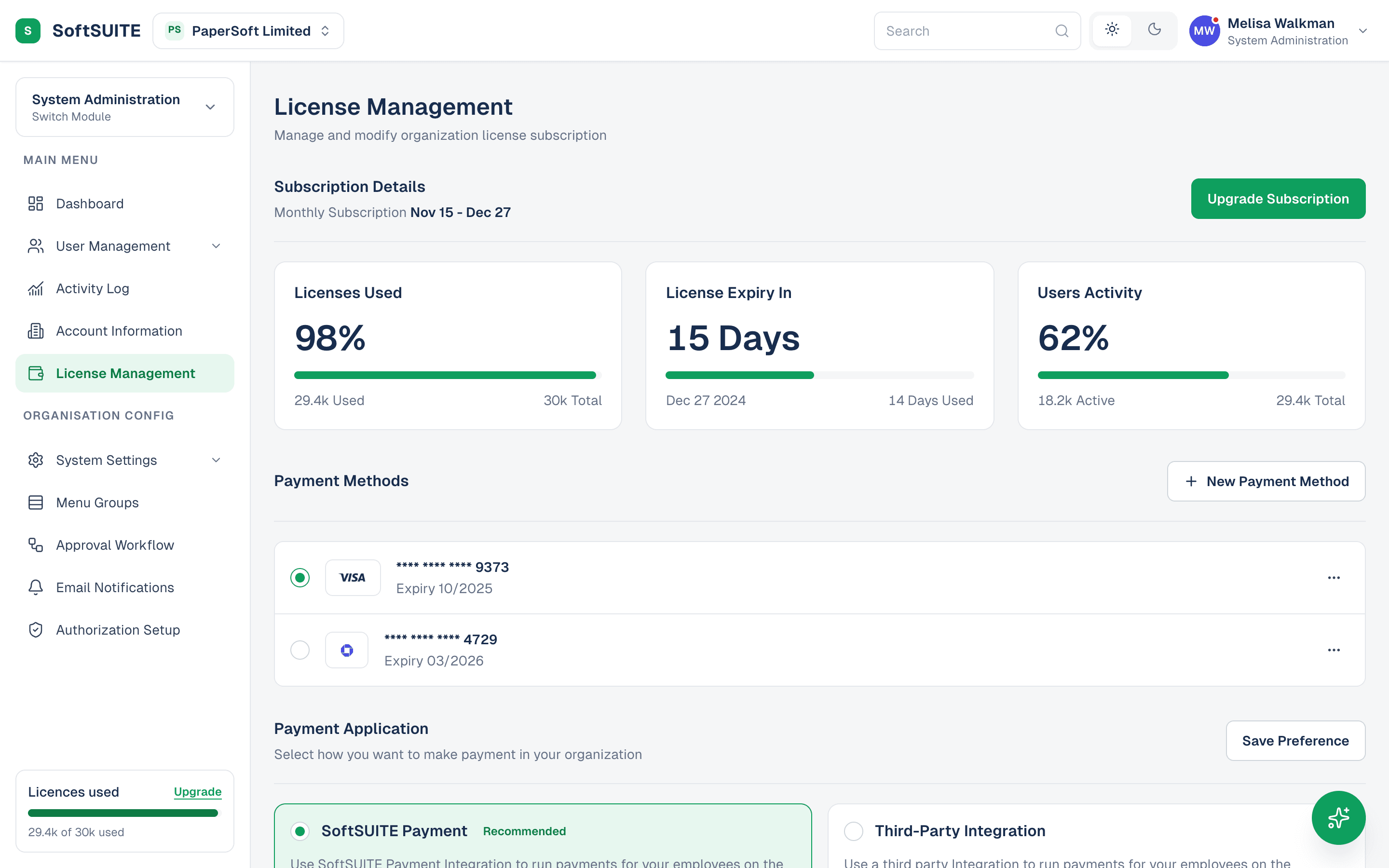Click the License Expiry progress bar
This screenshot has height=868, width=1389.
(819, 375)
